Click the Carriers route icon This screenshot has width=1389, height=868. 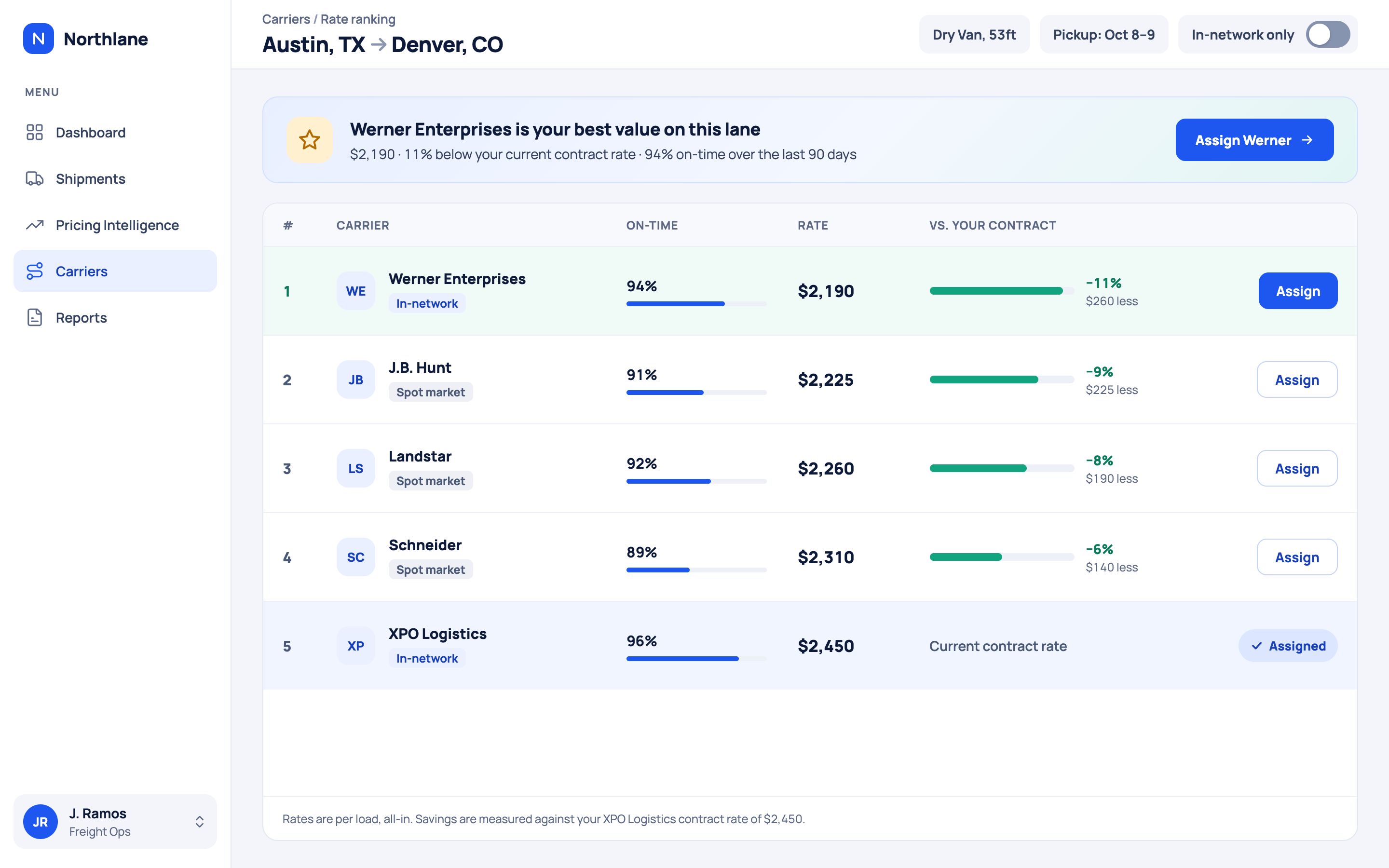(34, 271)
